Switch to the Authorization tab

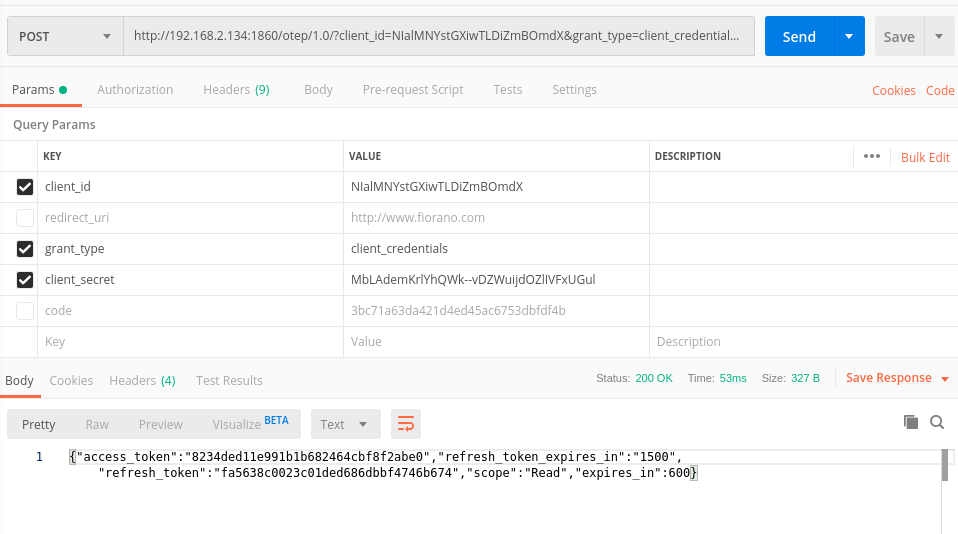[x=135, y=90]
